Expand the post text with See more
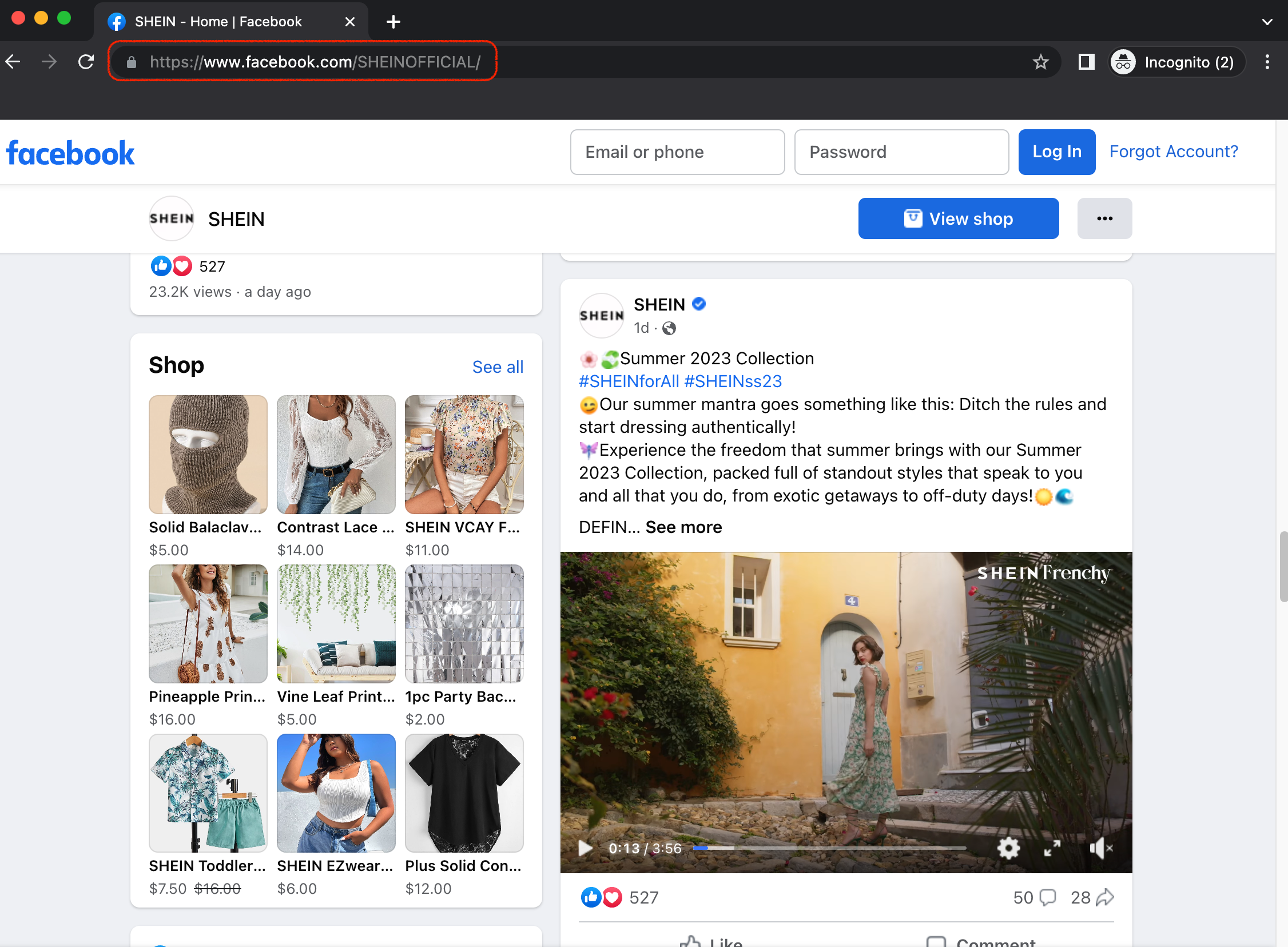 [x=684, y=527]
